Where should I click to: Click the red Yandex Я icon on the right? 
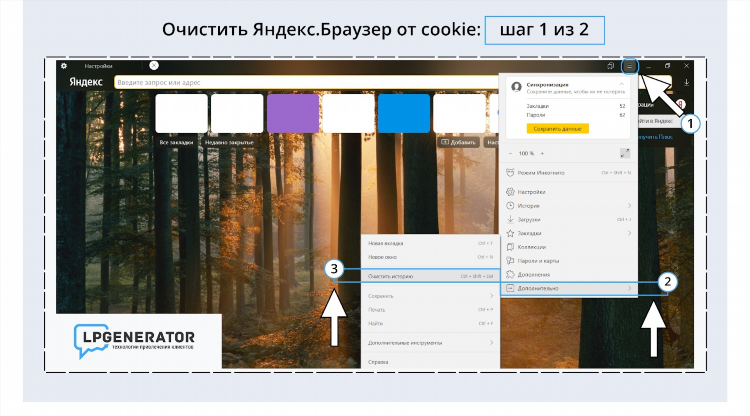coord(680,104)
